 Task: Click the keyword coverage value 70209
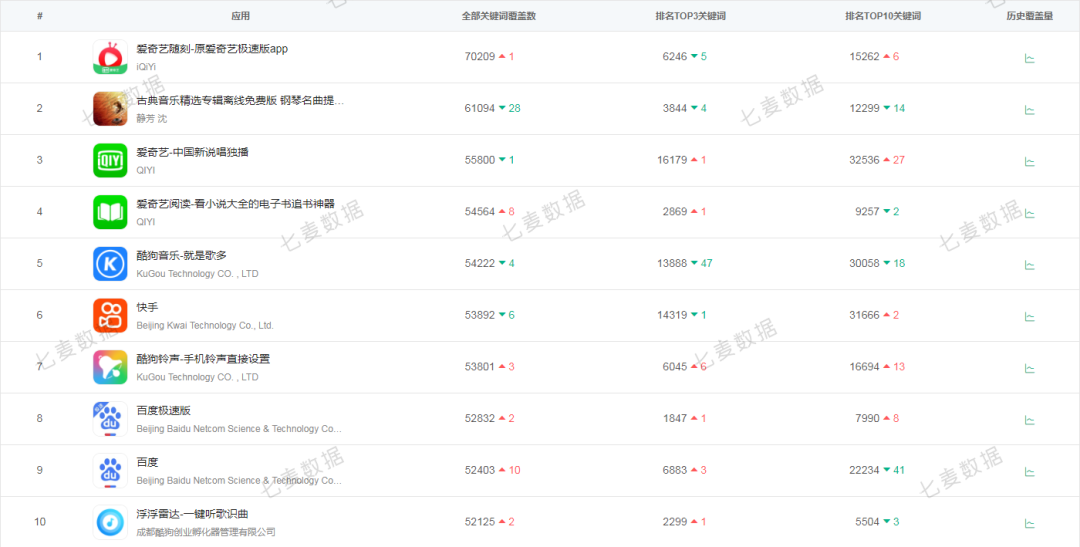click(x=480, y=56)
